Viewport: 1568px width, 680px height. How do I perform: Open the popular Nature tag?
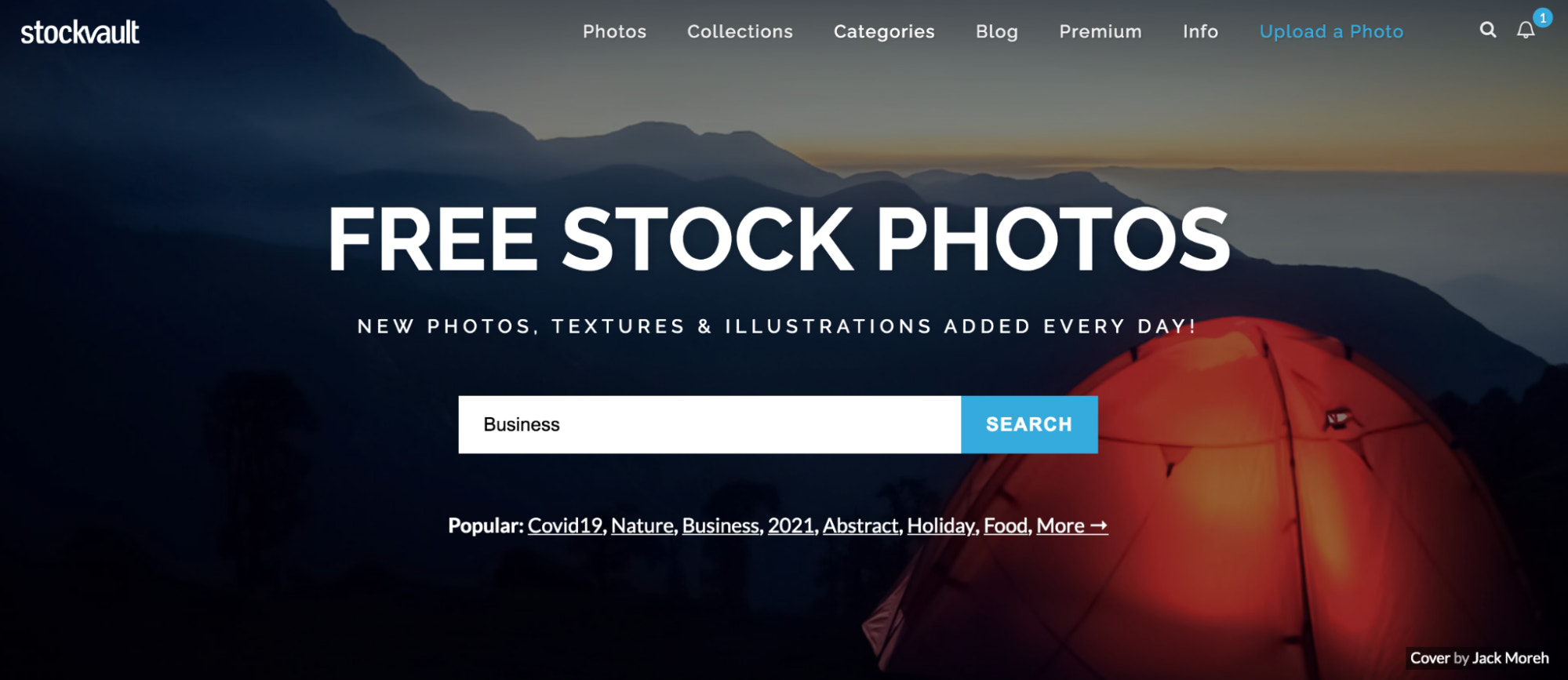tap(642, 525)
